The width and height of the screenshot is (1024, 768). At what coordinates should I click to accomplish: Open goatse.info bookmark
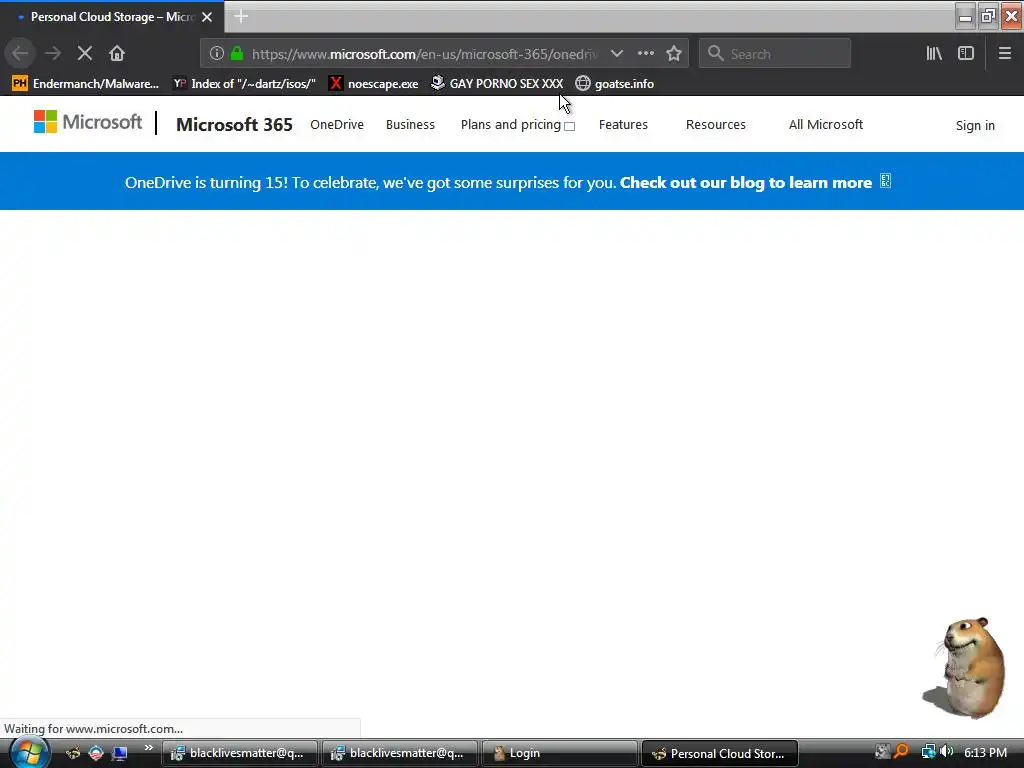615,84
